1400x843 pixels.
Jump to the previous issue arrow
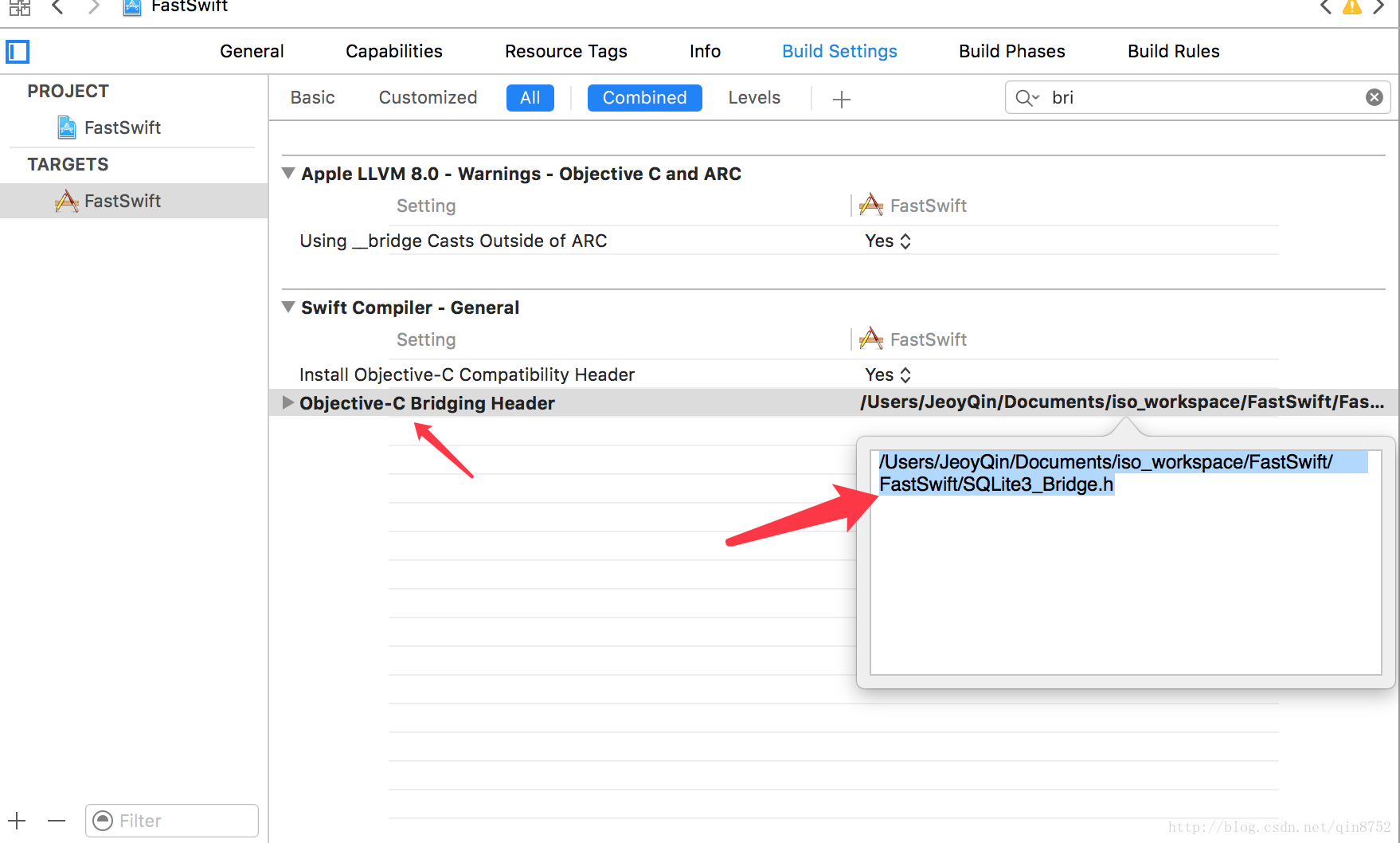pos(1325,7)
